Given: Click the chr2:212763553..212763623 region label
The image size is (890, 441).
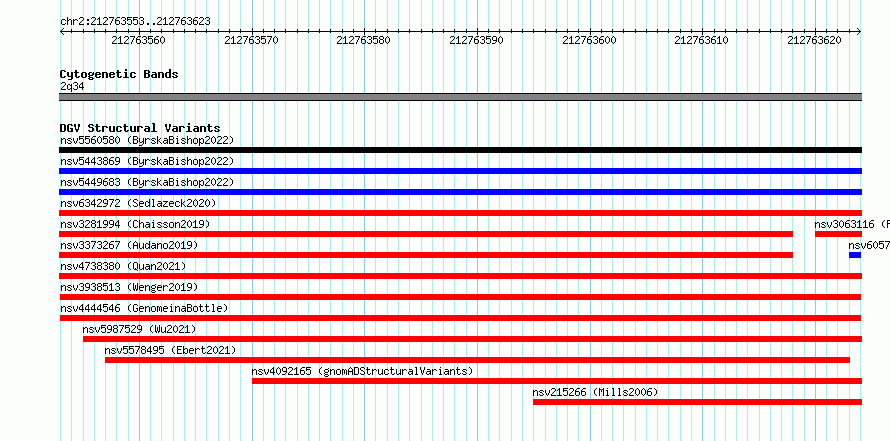Looking at the screenshot, I should tap(135, 22).
